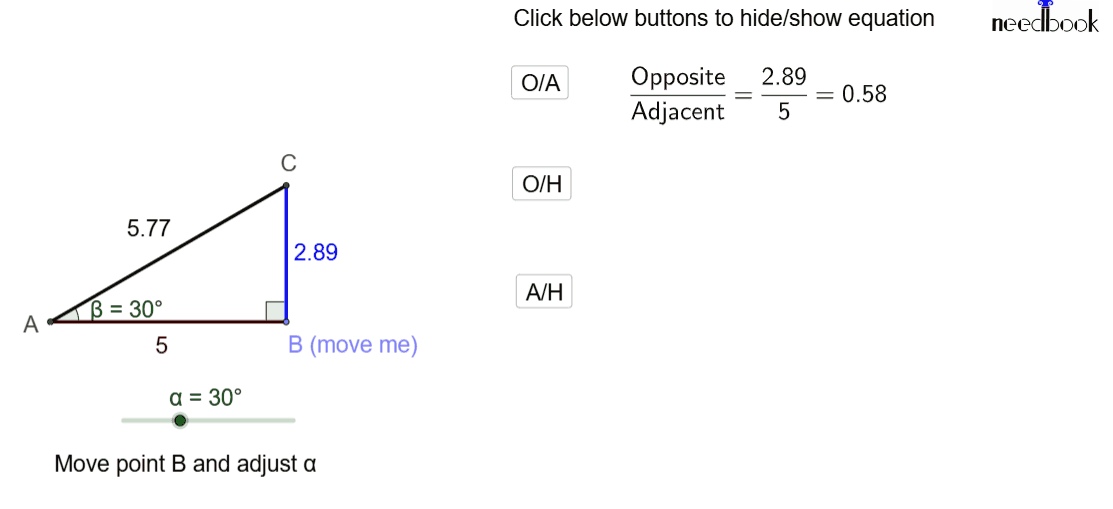The image size is (1113, 509).
Task: Click the adjacent side length label 5
Action: 162,346
